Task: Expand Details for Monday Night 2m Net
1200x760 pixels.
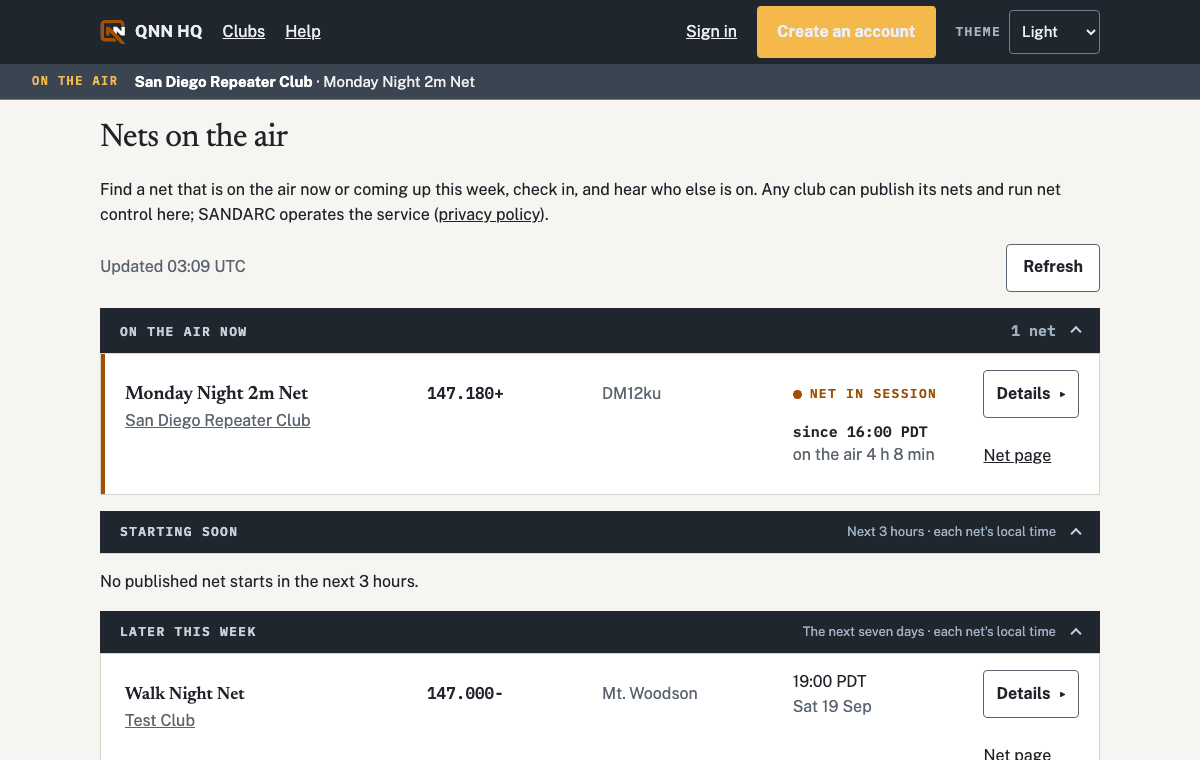Action: tap(1031, 394)
